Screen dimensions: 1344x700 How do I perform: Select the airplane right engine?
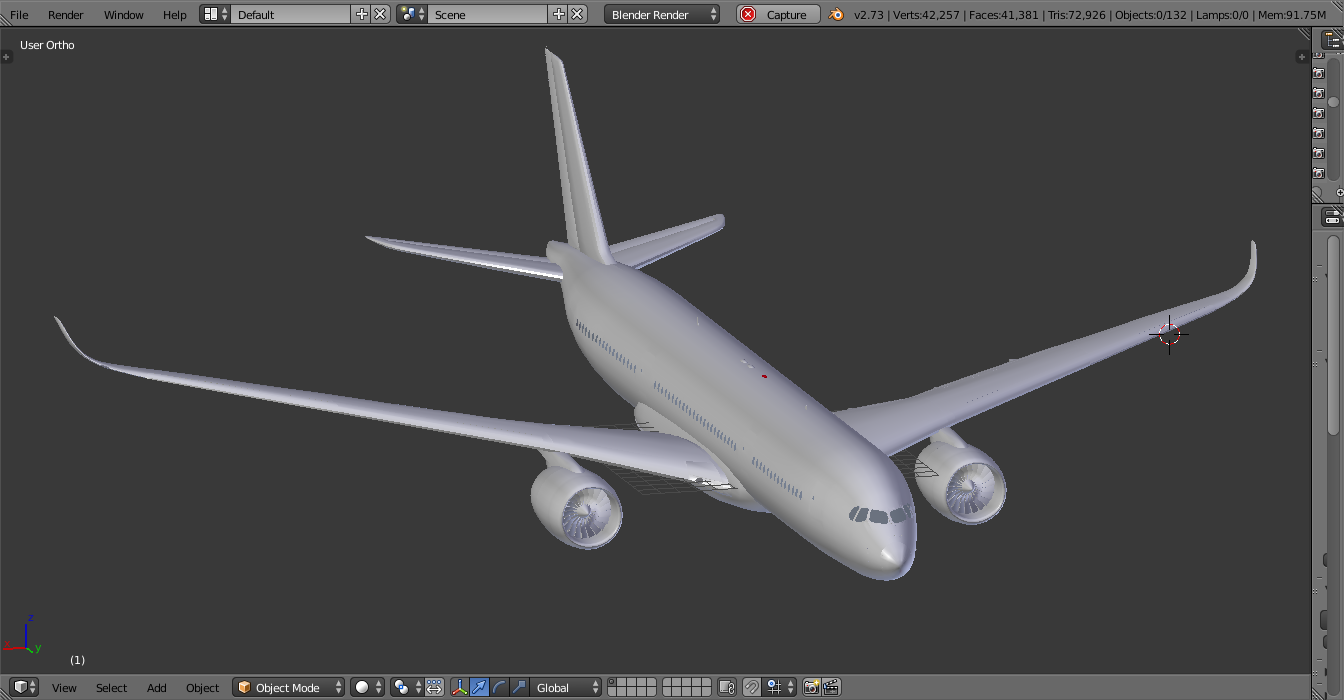pos(961,482)
